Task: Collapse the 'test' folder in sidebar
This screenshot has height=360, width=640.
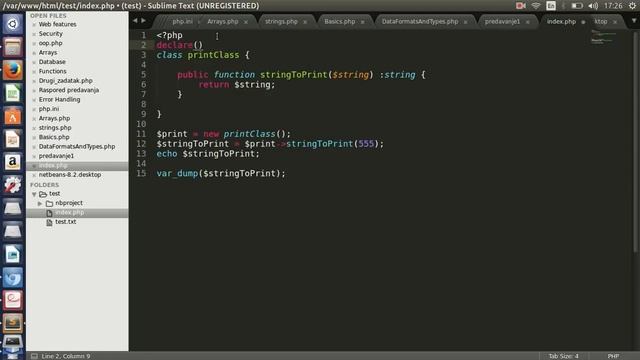Action: [x=34, y=194]
